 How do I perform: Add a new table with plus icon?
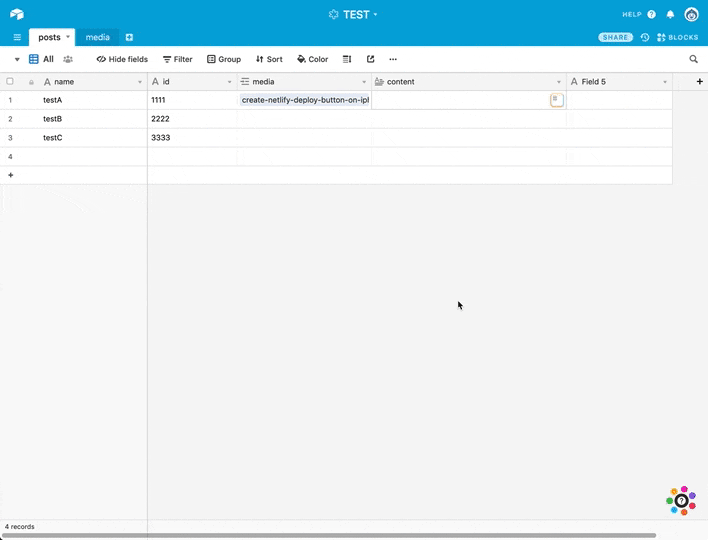[x=129, y=37]
